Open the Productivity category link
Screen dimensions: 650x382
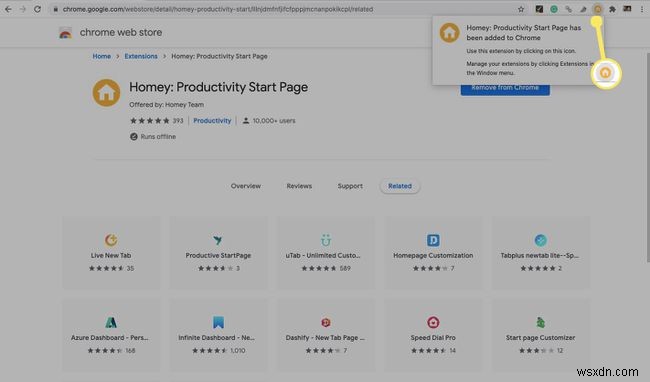(212, 121)
